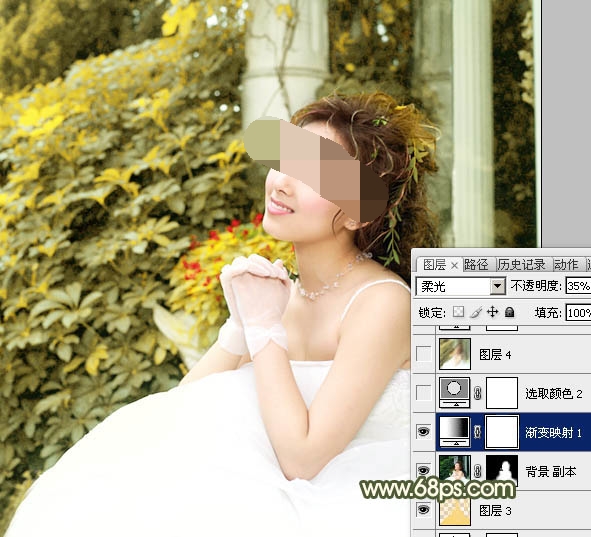Image resolution: width=591 pixels, height=537 pixels.
Task: Close the 图层 tab with its x
Action: [x=454, y=266]
